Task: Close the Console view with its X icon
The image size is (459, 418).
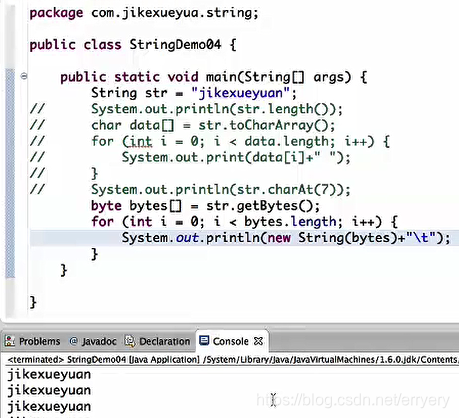Action: 258,341
